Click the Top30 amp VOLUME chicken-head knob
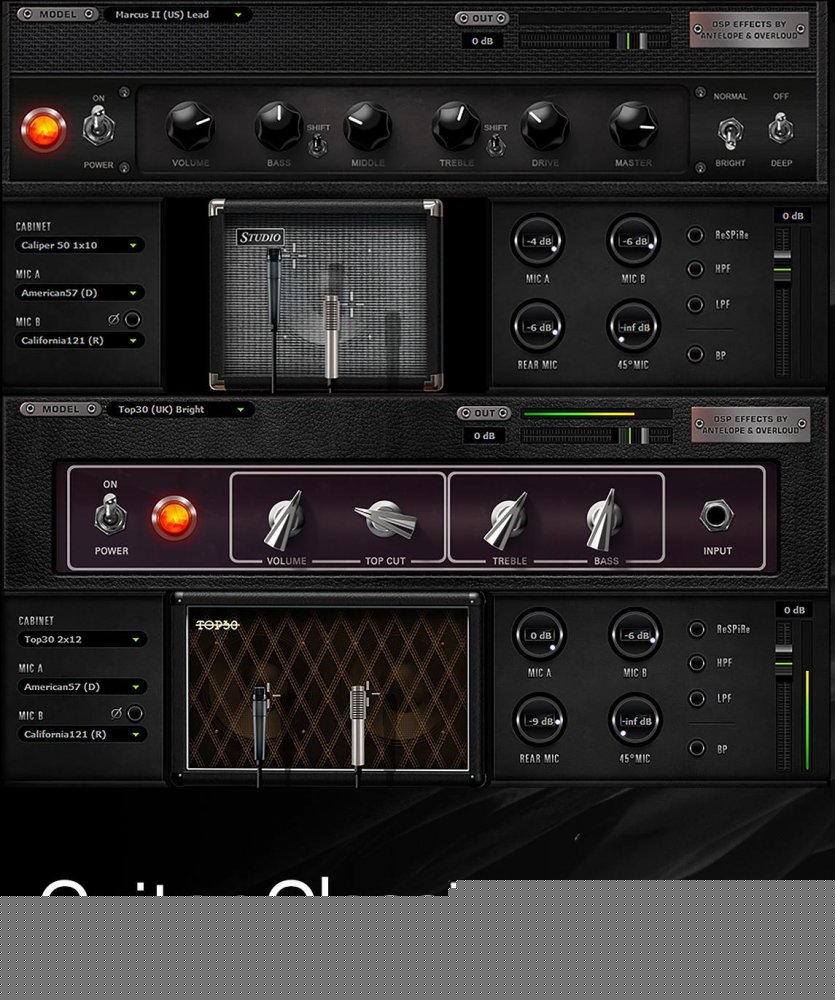This screenshot has width=835, height=1000. (285, 518)
